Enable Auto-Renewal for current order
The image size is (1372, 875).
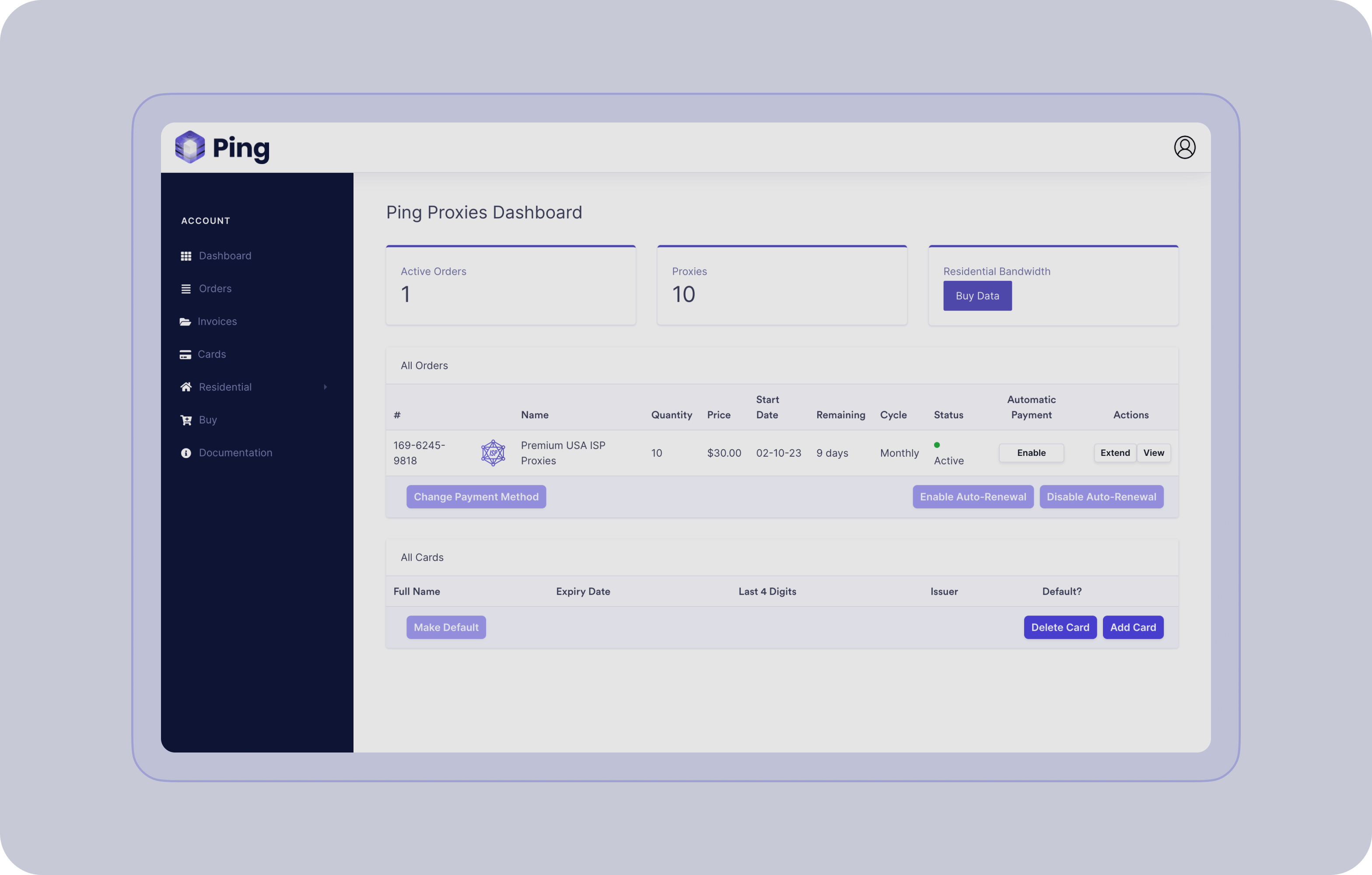tap(973, 496)
